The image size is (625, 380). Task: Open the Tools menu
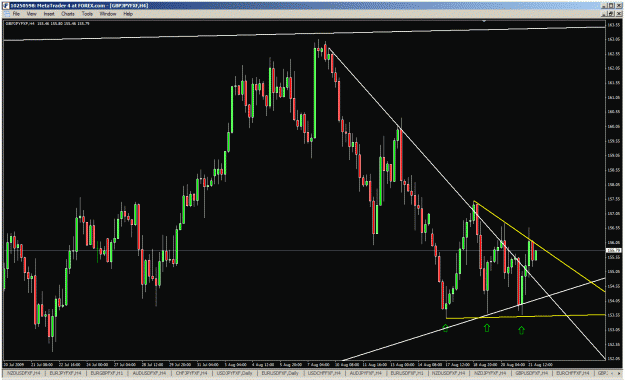pos(87,14)
